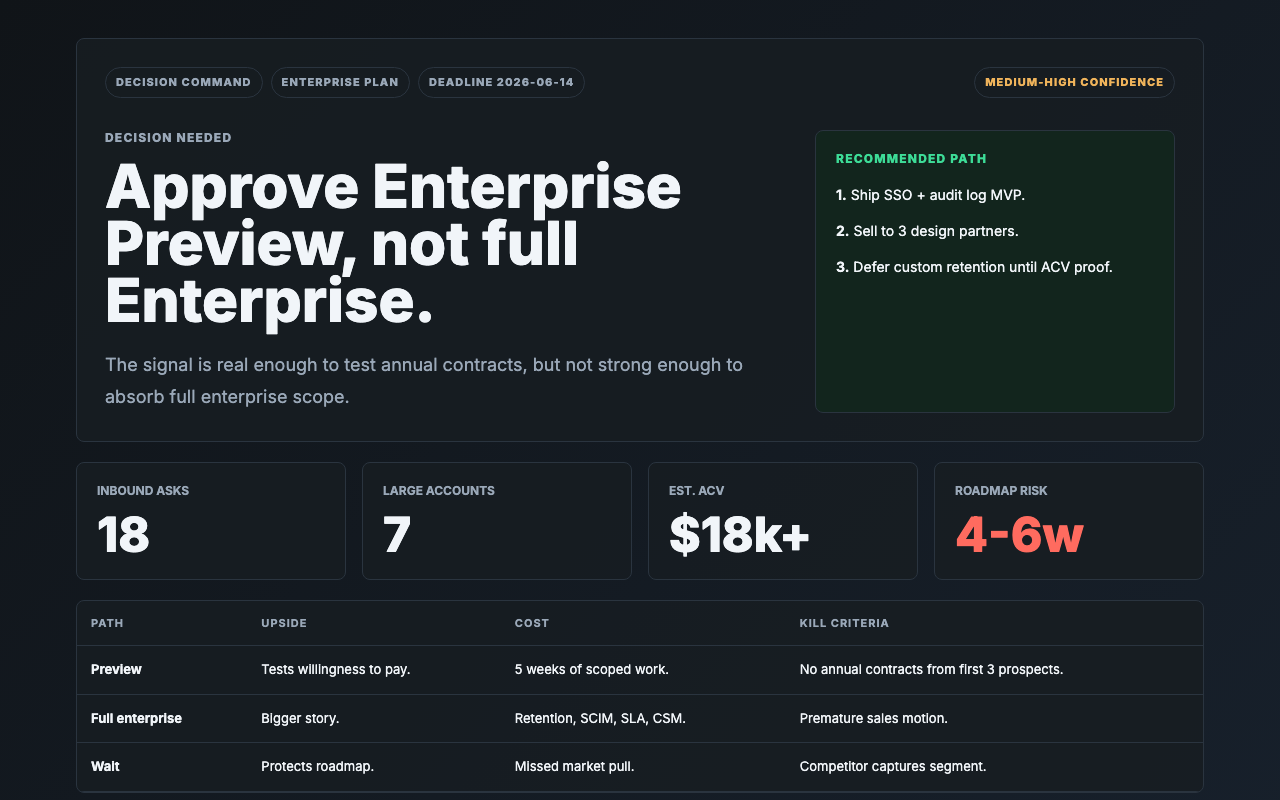Click the DEADLINE 2026-06-14 badge

(x=501, y=82)
